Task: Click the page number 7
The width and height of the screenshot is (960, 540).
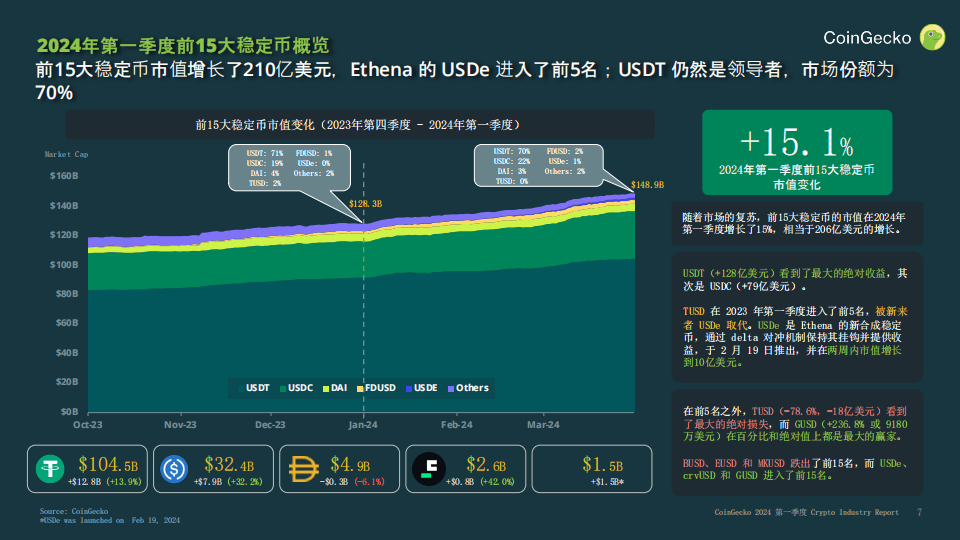Action: click(919, 512)
